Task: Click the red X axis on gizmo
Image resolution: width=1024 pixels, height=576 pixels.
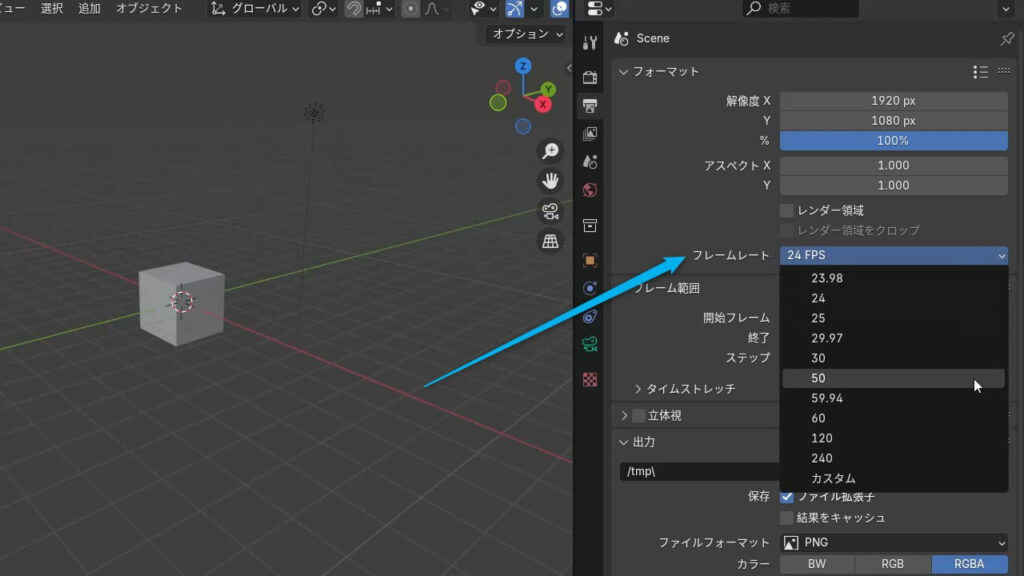Action: coord(543,104)
